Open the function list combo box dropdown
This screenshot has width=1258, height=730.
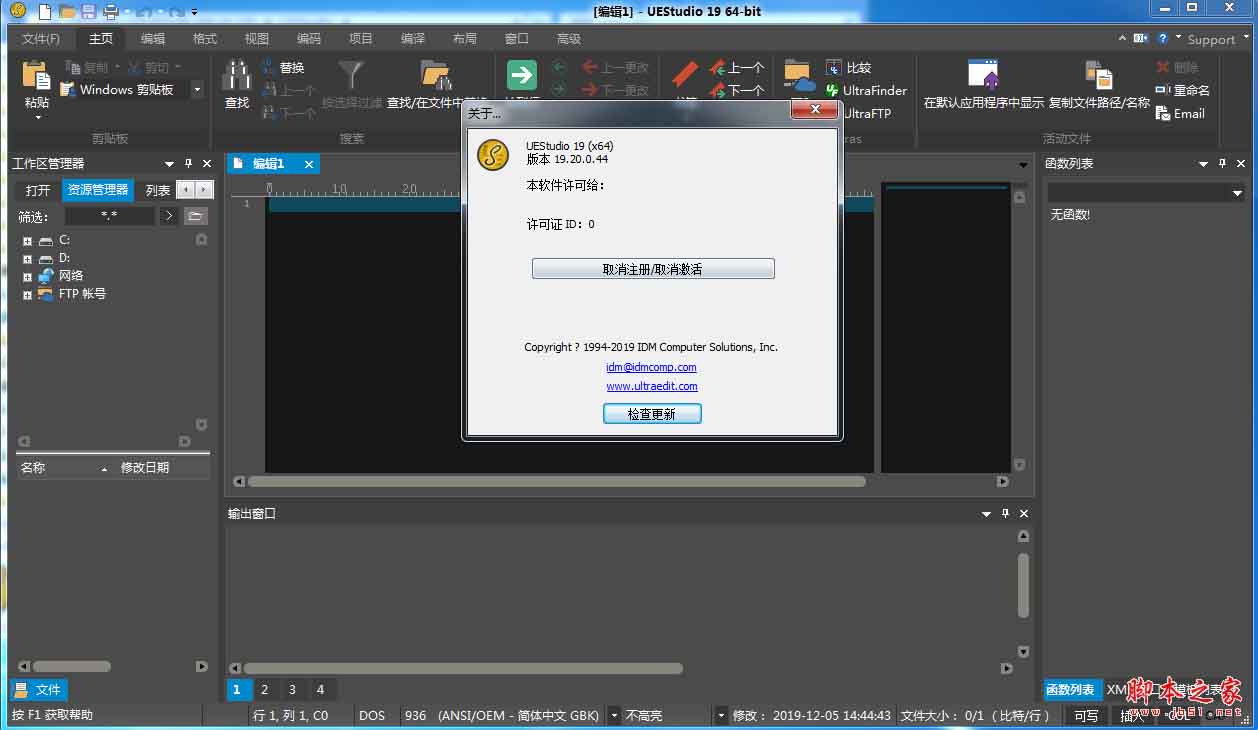(x=1237, y=193)
